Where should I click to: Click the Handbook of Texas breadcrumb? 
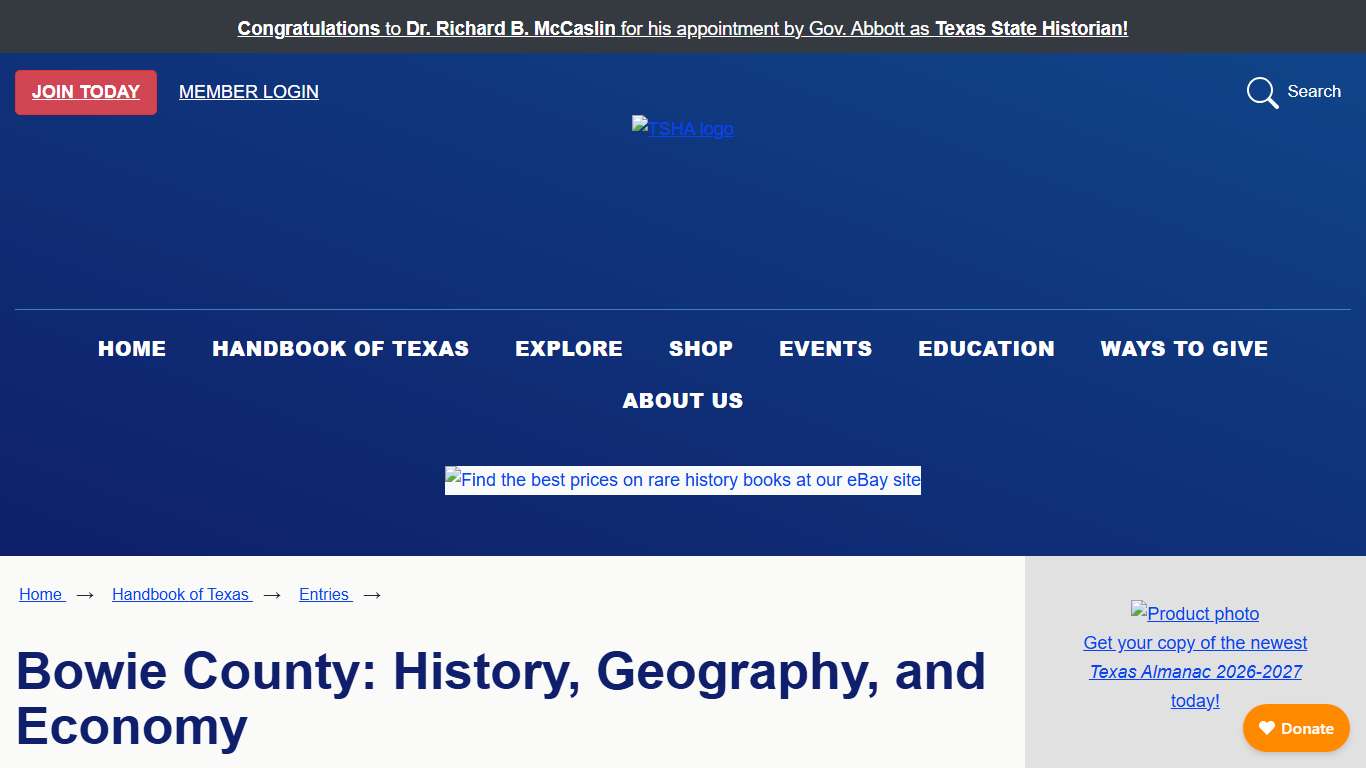[181, 594]
